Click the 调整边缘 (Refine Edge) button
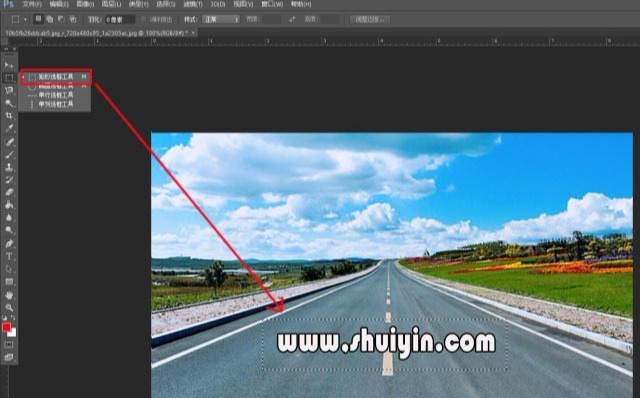The image size is (640, 398). click(x=370, y=19)
